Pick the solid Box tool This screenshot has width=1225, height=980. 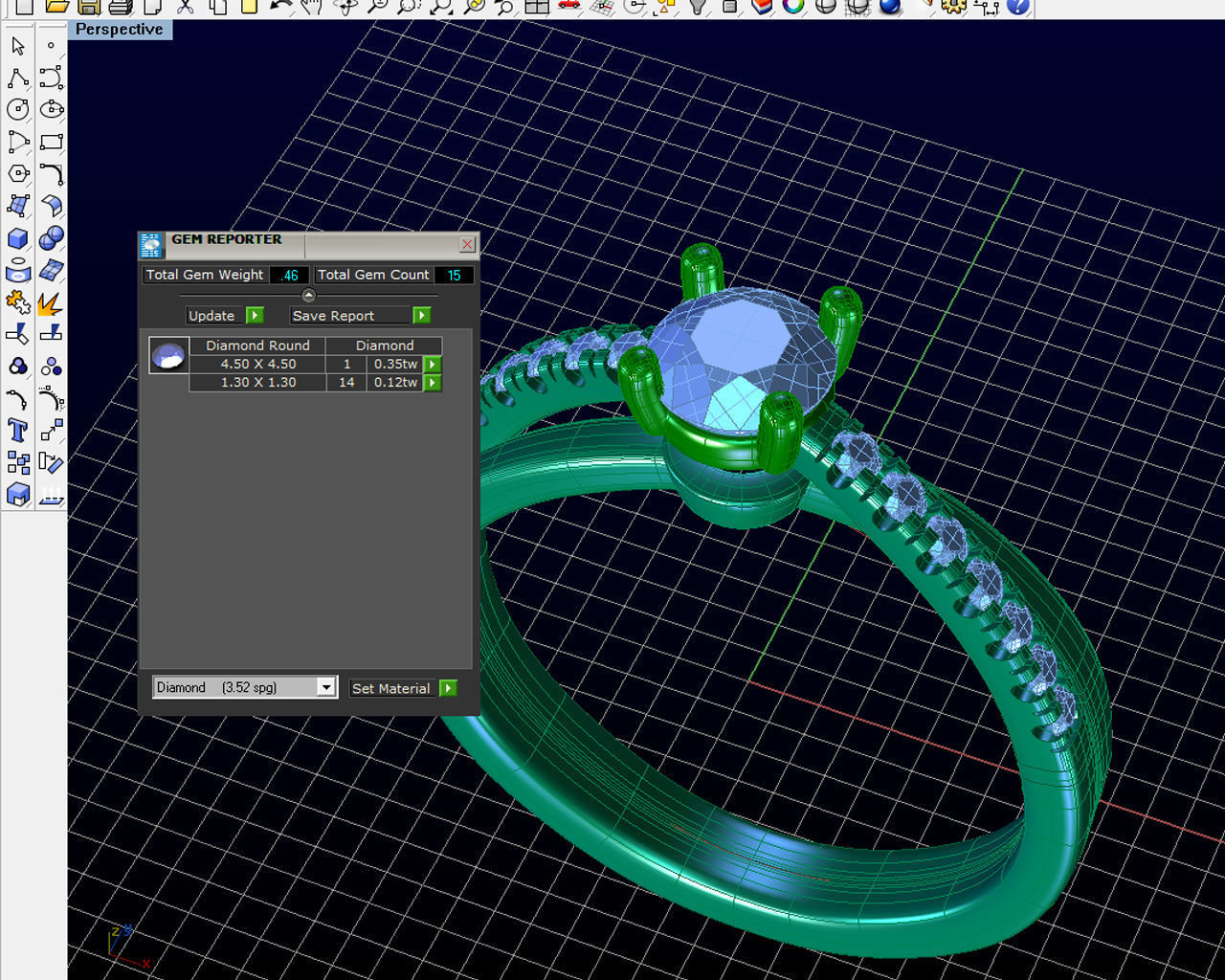(18, 237)
